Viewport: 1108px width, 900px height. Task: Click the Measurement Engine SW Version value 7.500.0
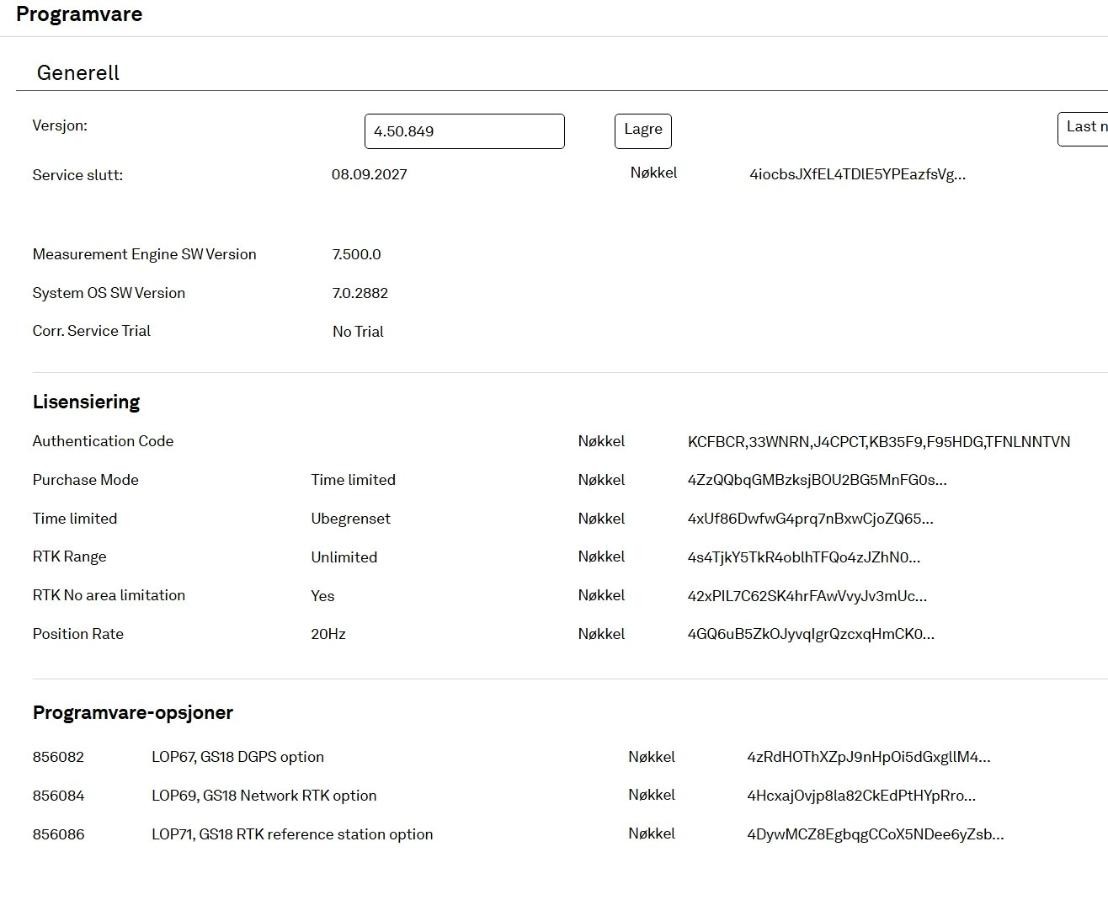tap(356, 254)
